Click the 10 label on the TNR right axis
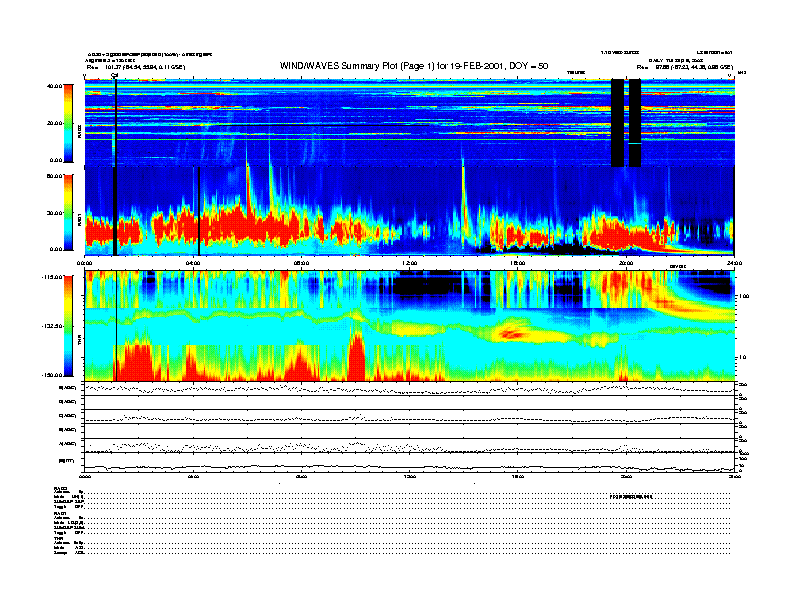The image size is (792, 612). click(x=741, y=358)
